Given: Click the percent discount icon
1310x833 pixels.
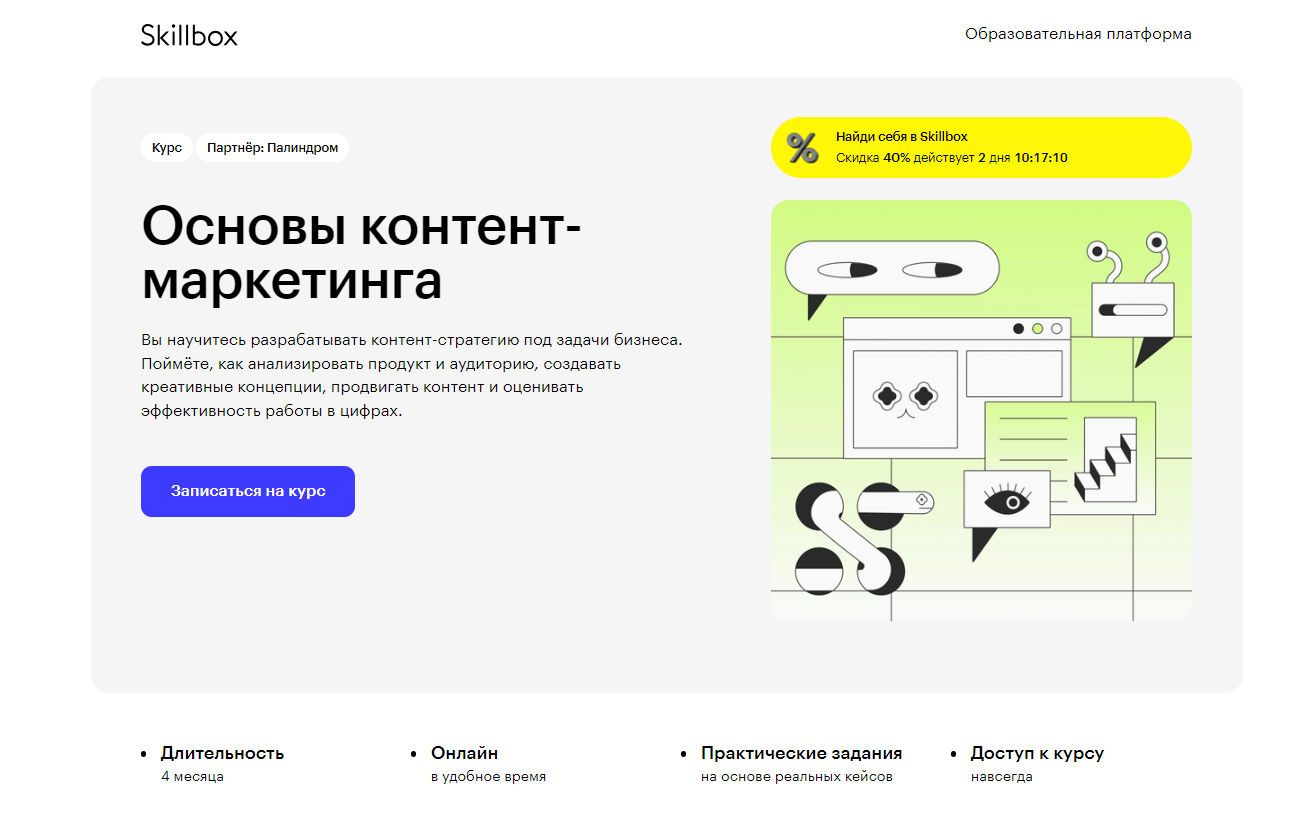Looking at the screenshot, I should (x=802, y=147).
